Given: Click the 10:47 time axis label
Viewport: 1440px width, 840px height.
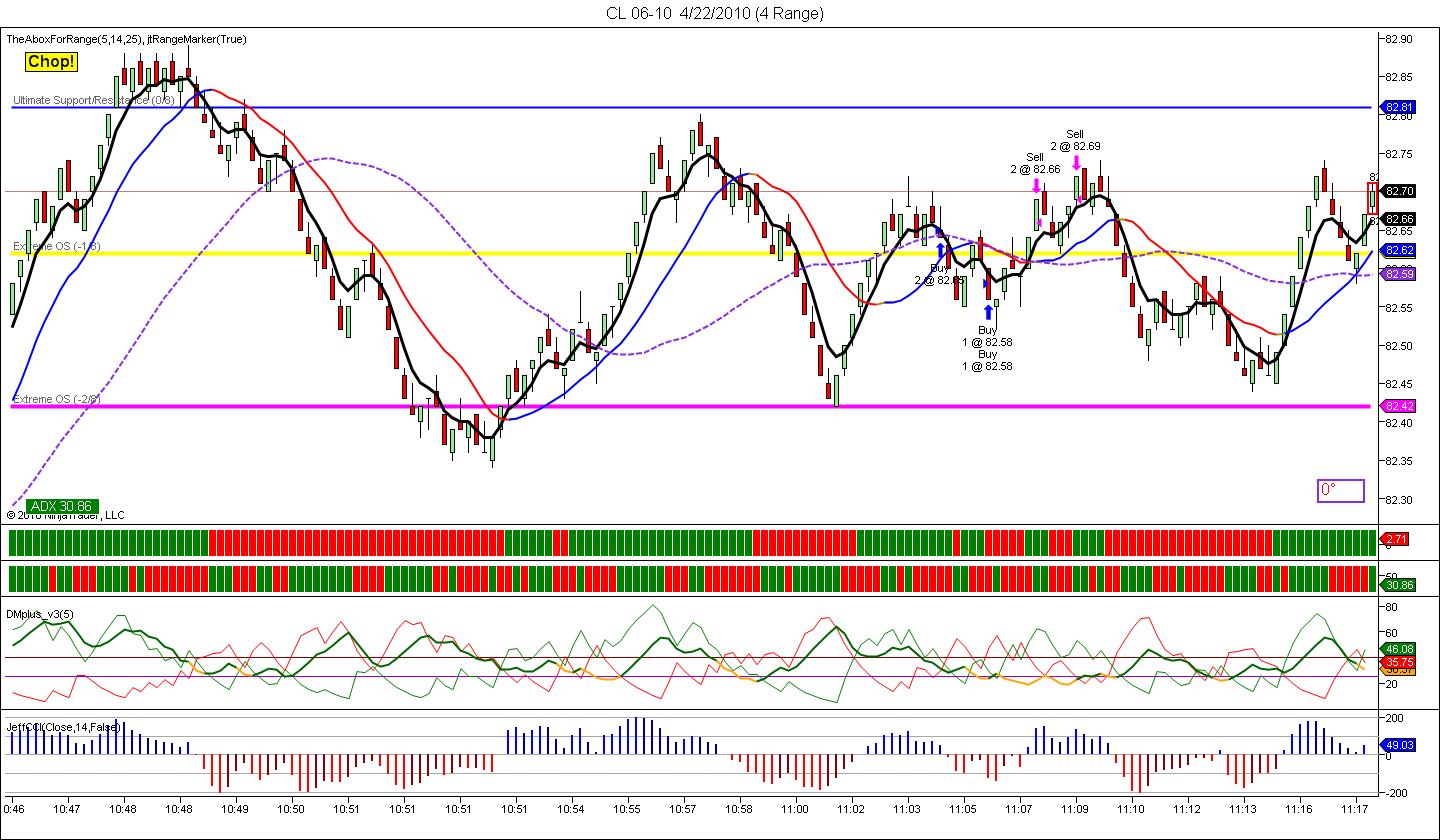Looking at the screenshot, I should pos(67,807).
